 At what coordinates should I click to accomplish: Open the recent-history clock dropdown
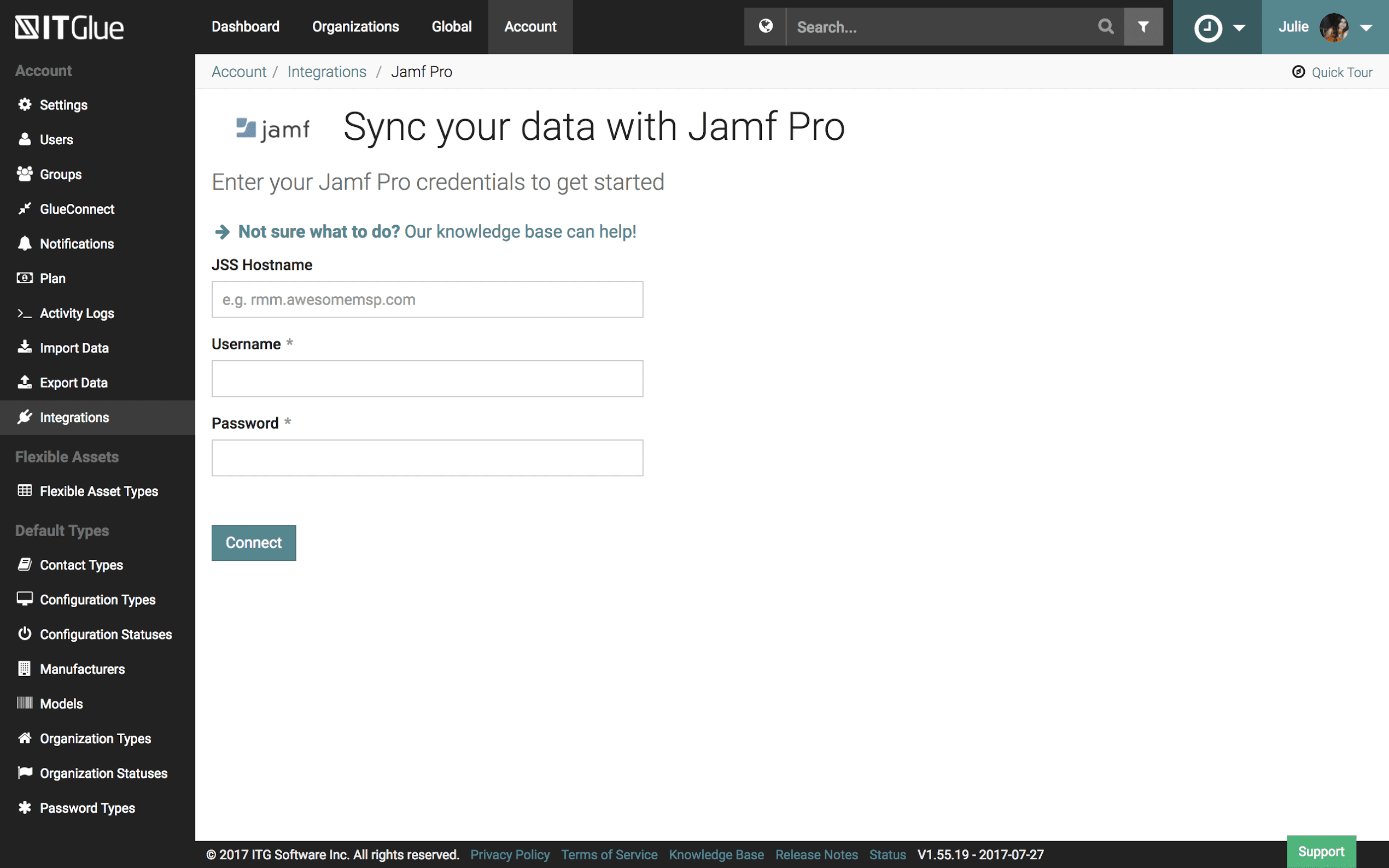1217,27
